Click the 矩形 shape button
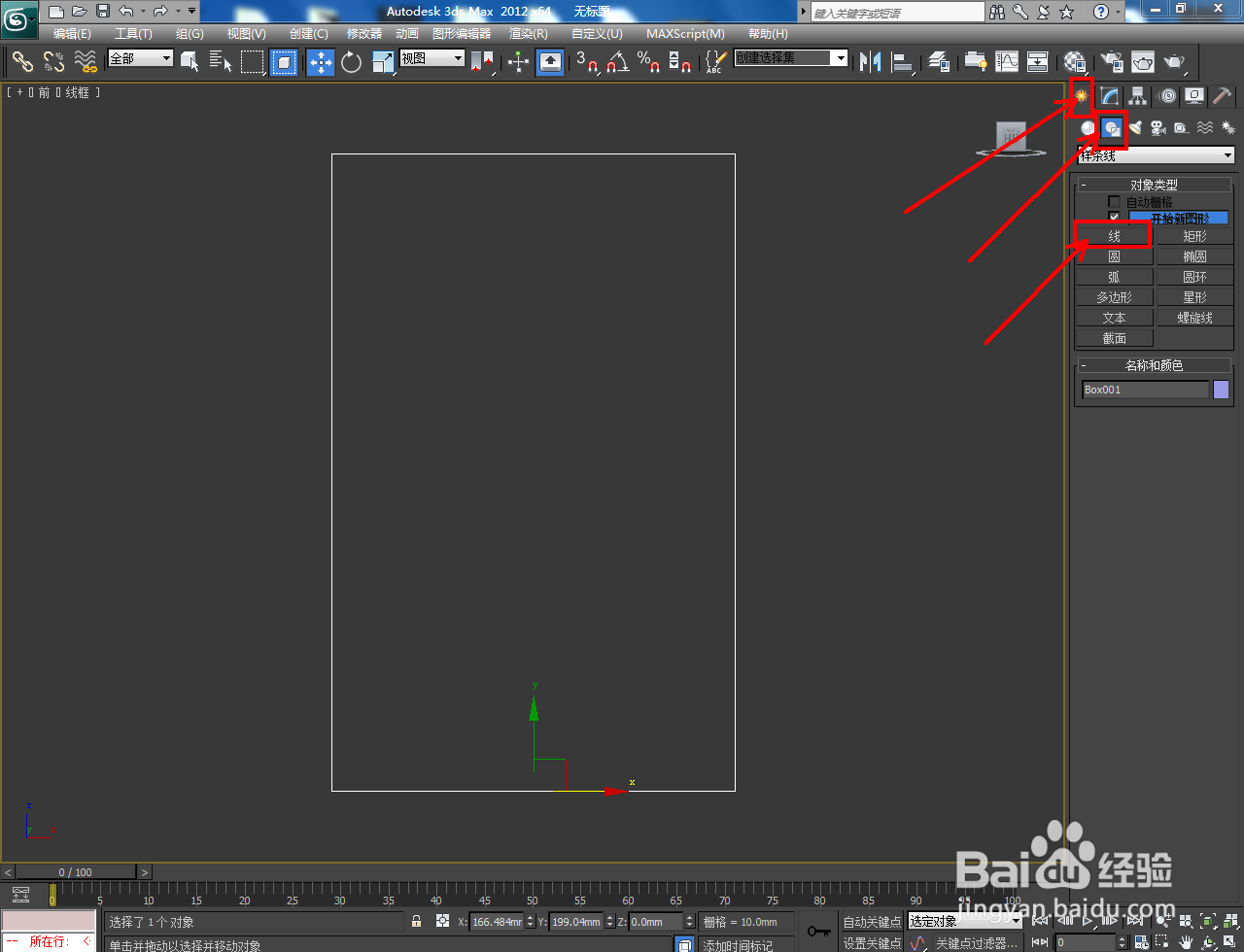 (x=1194, y=236)
